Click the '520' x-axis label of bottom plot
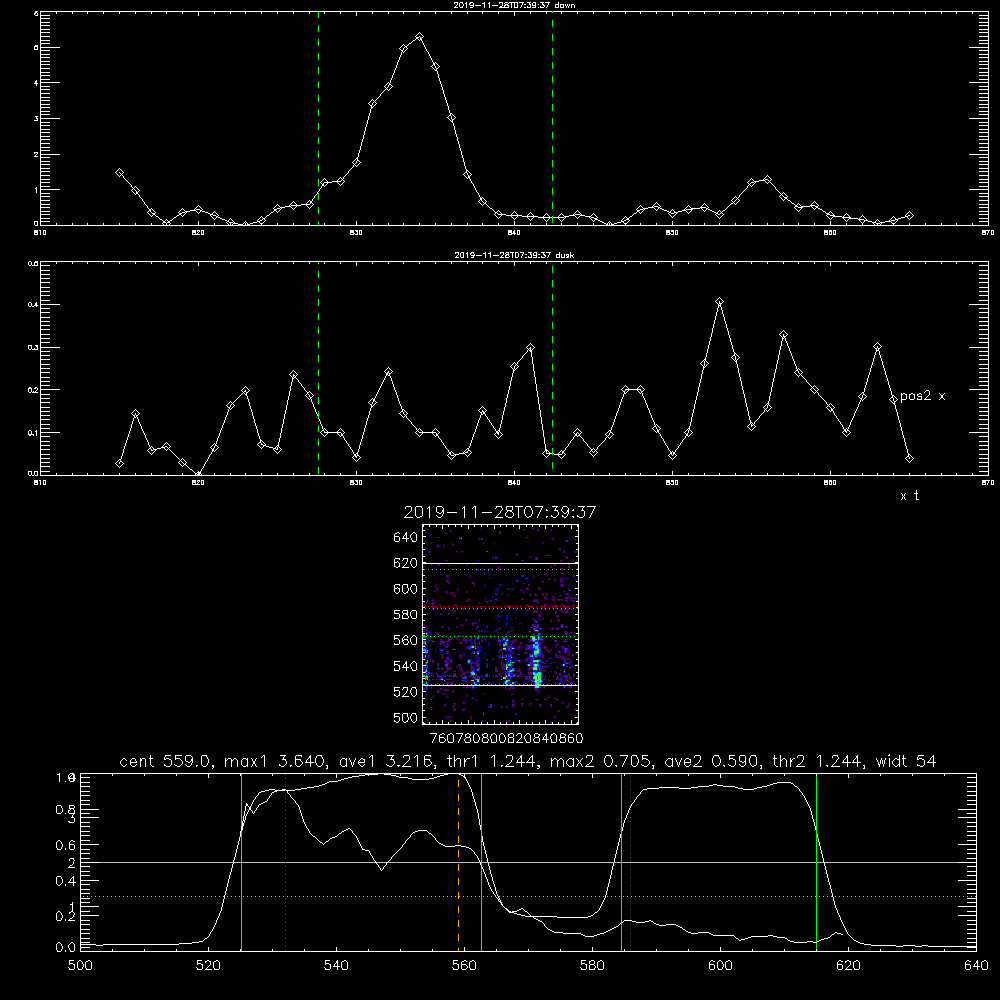Image resolution: width=1000 pixels, height=1000 pixels. (x=209, y=966)
